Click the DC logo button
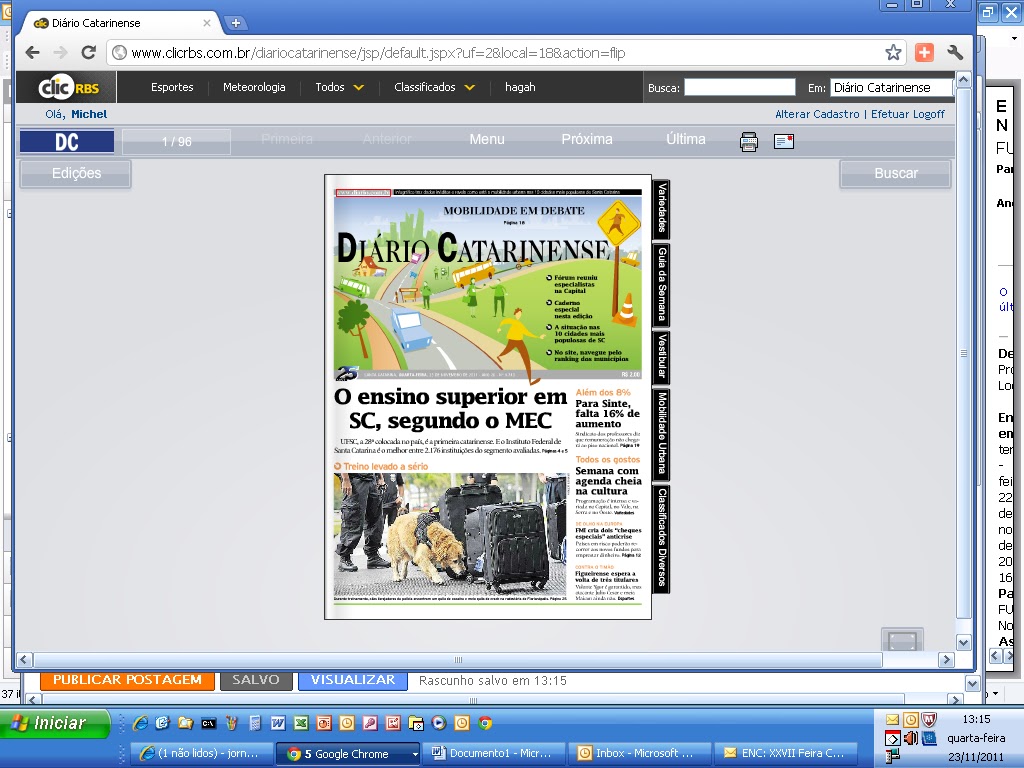This screenshot has height=768, width=1024. coord(67,142)
